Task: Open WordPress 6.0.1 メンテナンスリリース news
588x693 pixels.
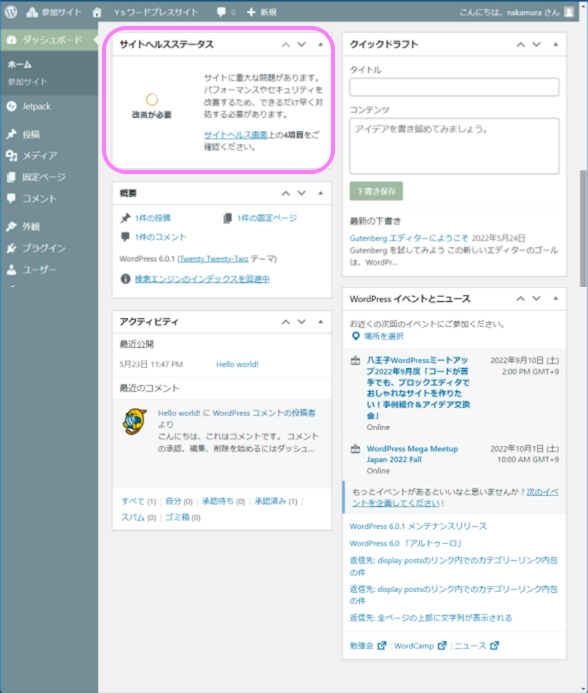Action: coord(418,526)
